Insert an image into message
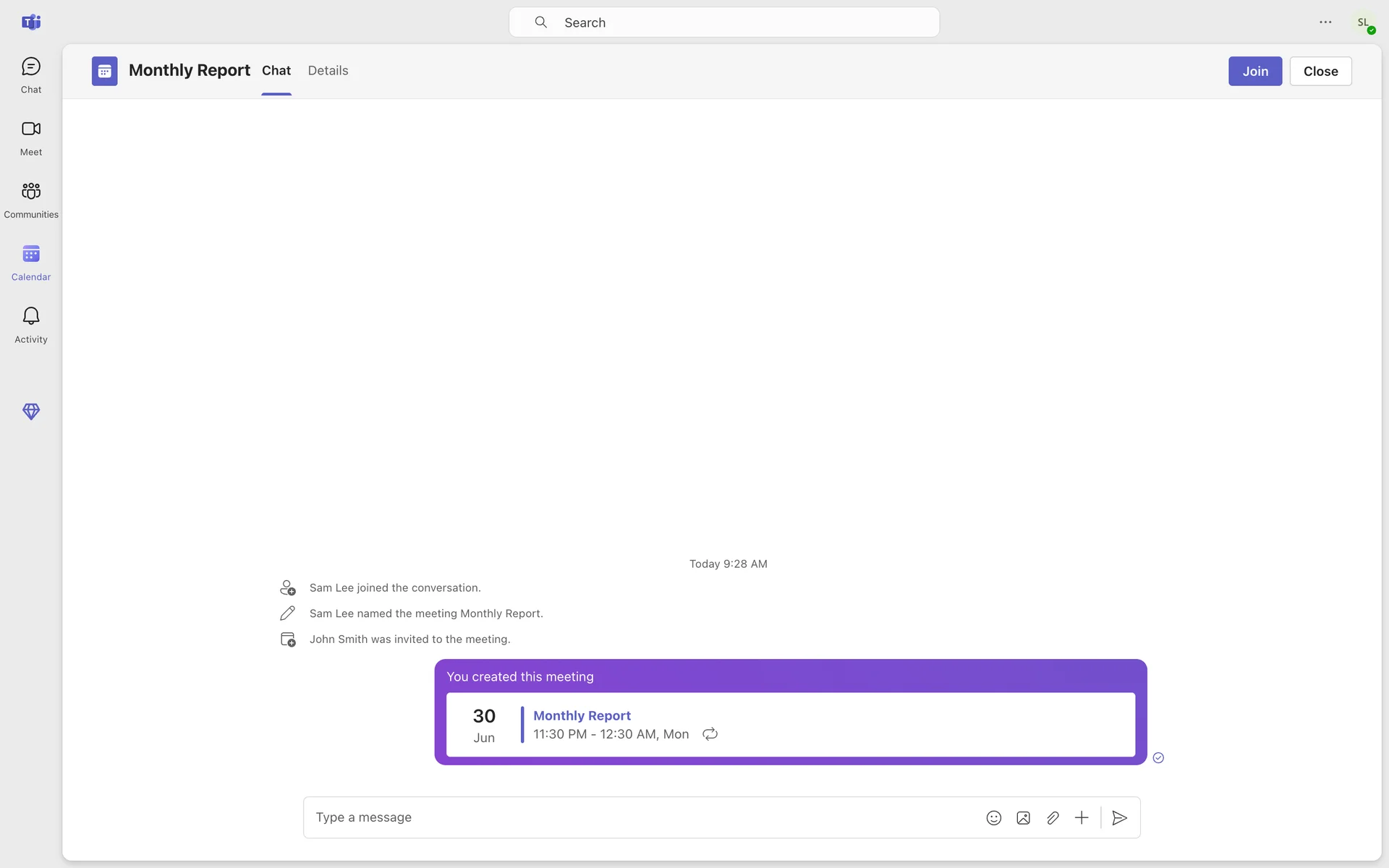 point(1023,818)
